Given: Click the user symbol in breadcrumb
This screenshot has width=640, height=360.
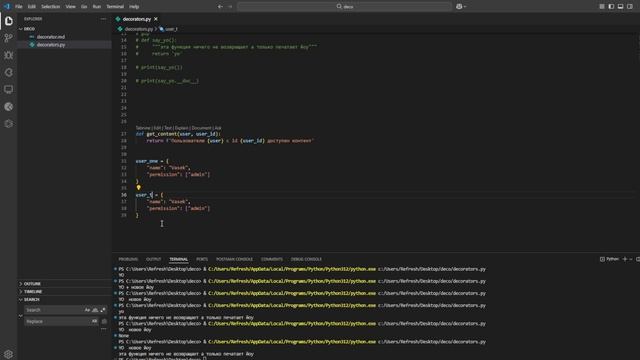Looking at the screenshot, I should tap(169, 29).
